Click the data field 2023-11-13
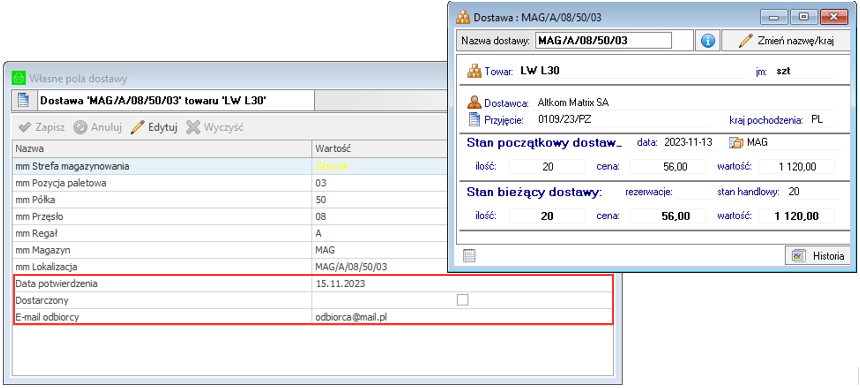 click(x=688, y=143)
